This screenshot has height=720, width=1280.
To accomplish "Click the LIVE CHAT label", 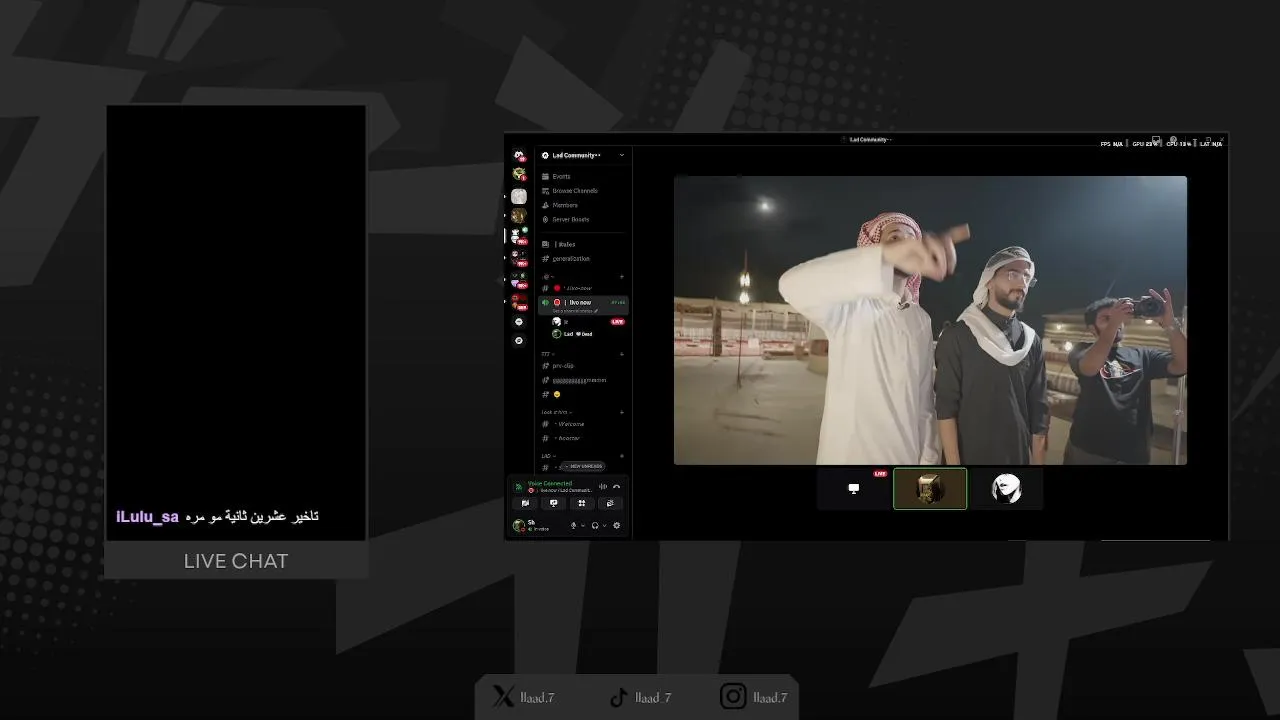I will 236,561.
